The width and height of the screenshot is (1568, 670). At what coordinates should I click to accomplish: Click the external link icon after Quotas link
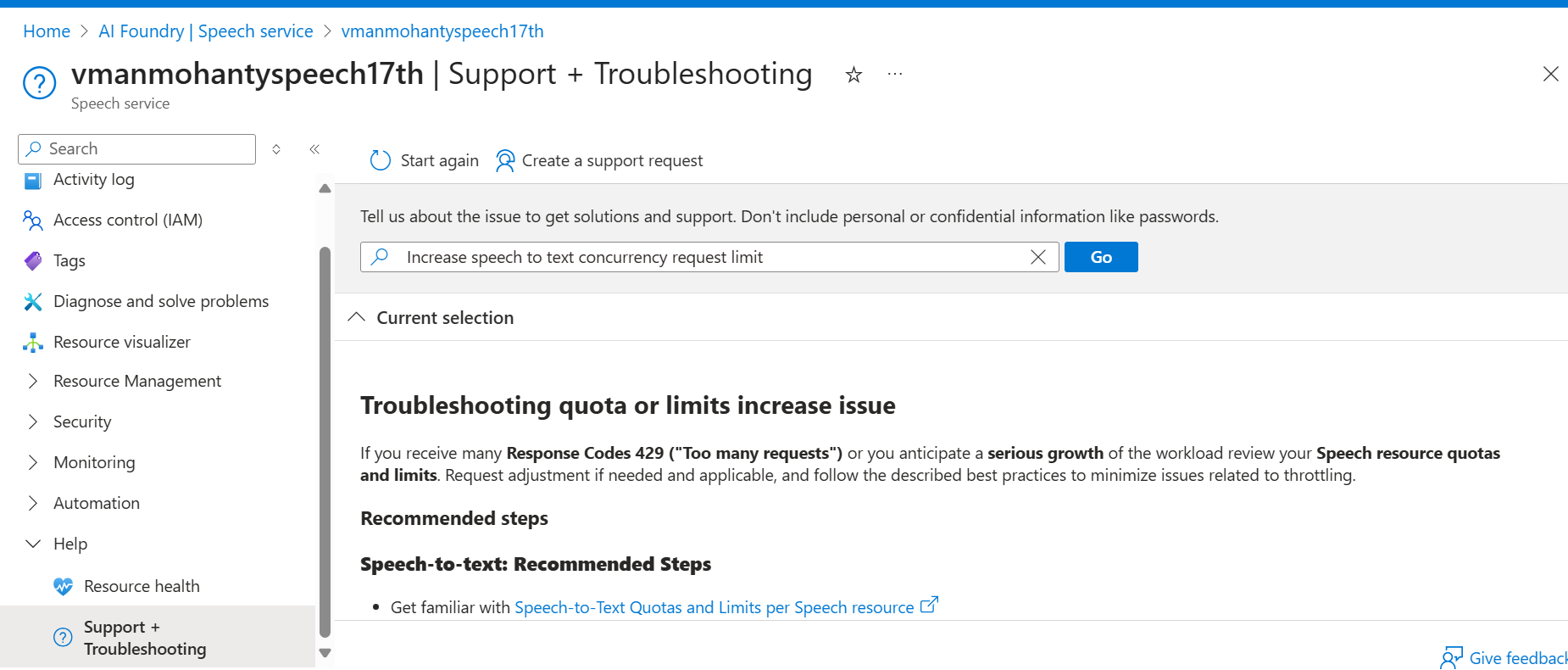click(929, 606)
